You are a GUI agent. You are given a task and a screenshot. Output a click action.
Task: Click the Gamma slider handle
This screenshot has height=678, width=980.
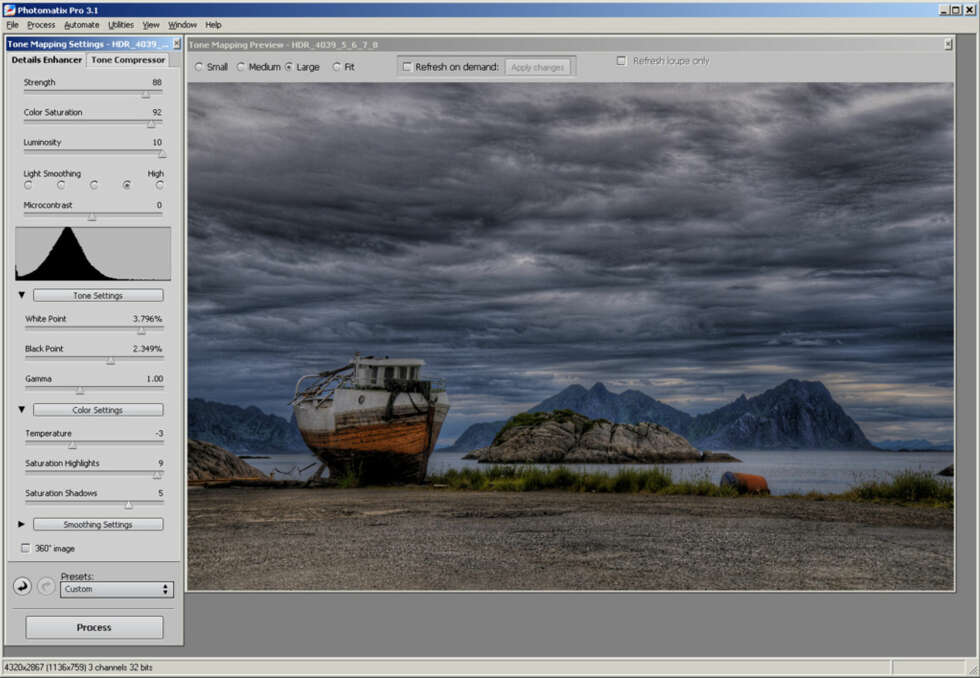[80, 391]
